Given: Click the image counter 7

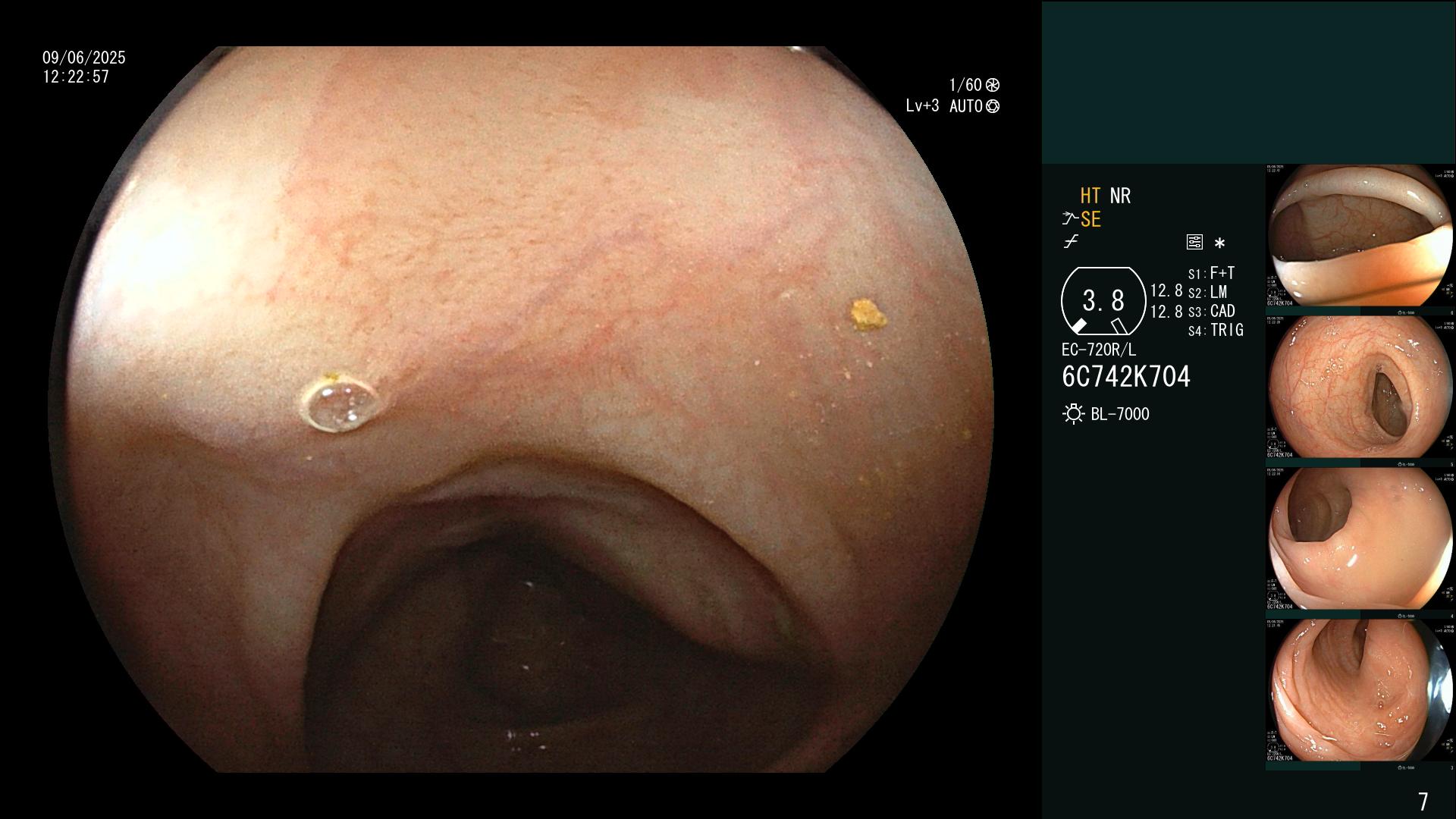Looking at the screenshot, I should pos(1423,801).
